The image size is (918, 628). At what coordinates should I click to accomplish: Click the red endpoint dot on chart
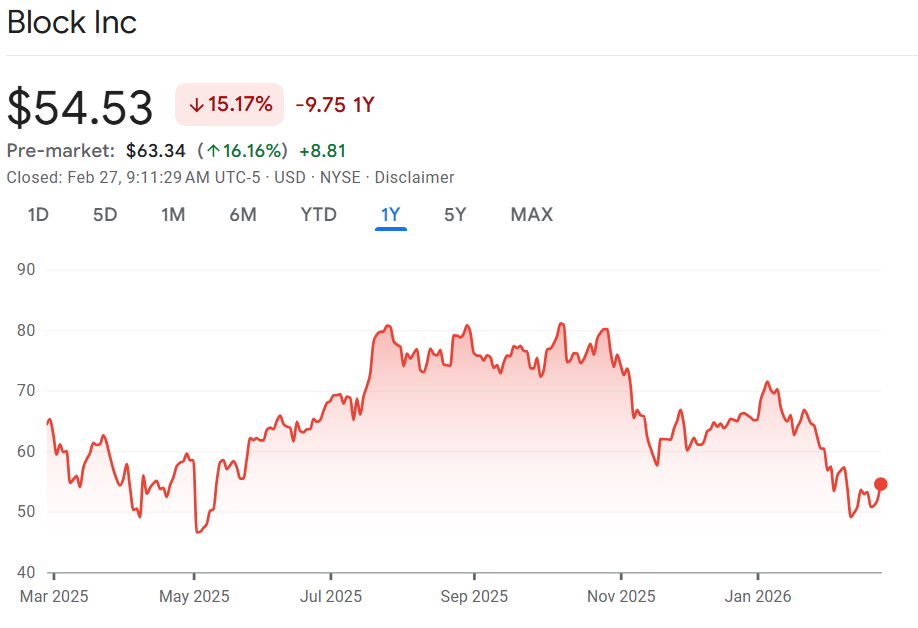click(881, 484)
